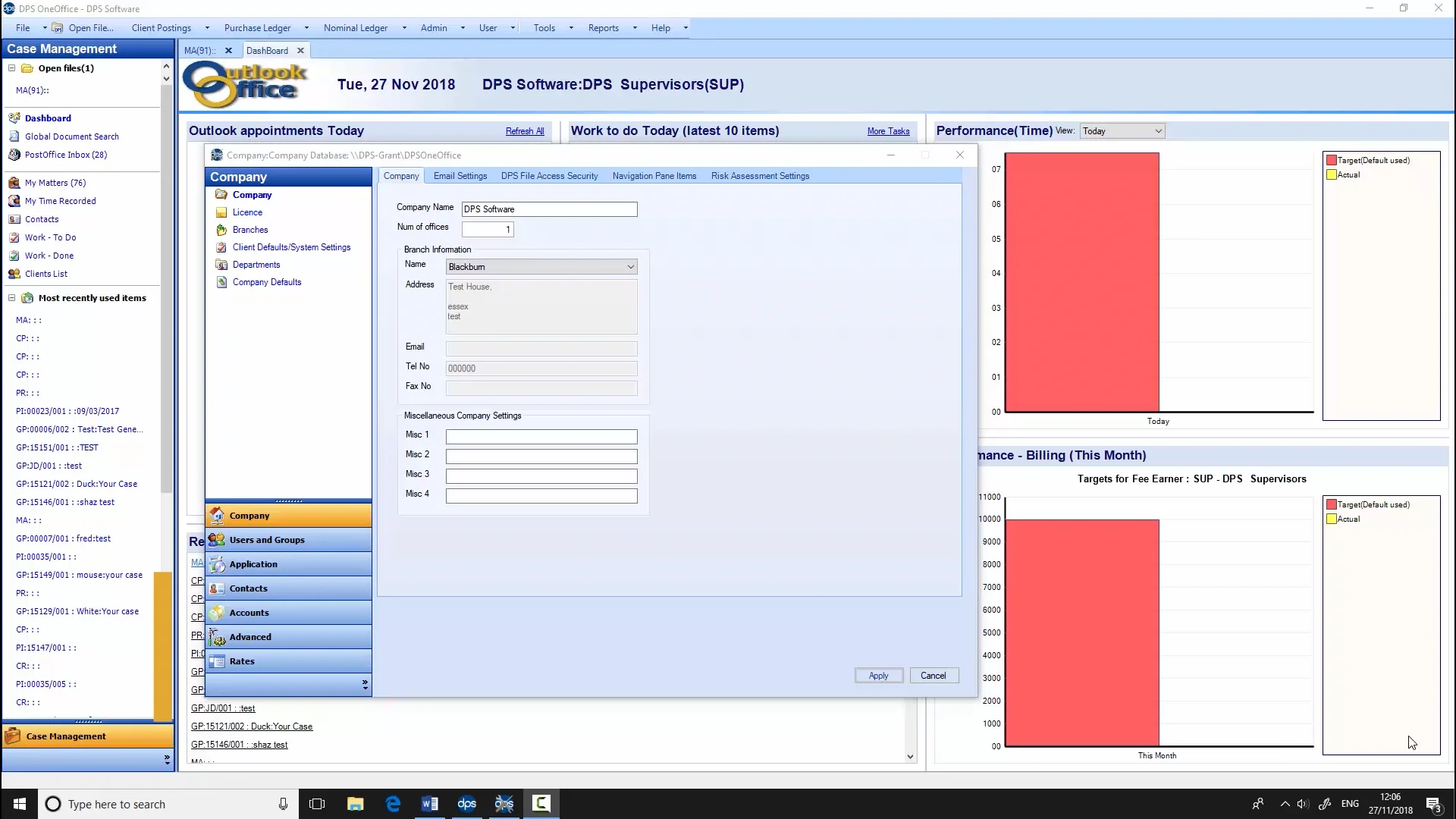
Task: Click the Misc 1 input field
Action: click(541, 437)
